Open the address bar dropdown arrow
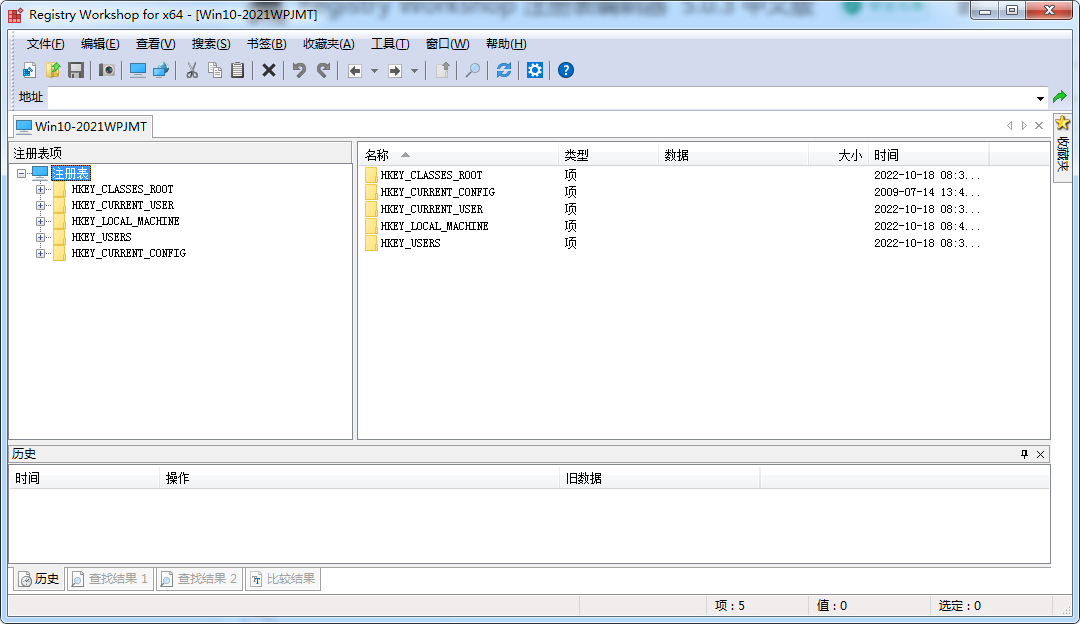Viewport: 1080px width, 624px height. pyautogui.click(x=1042, y=96)
